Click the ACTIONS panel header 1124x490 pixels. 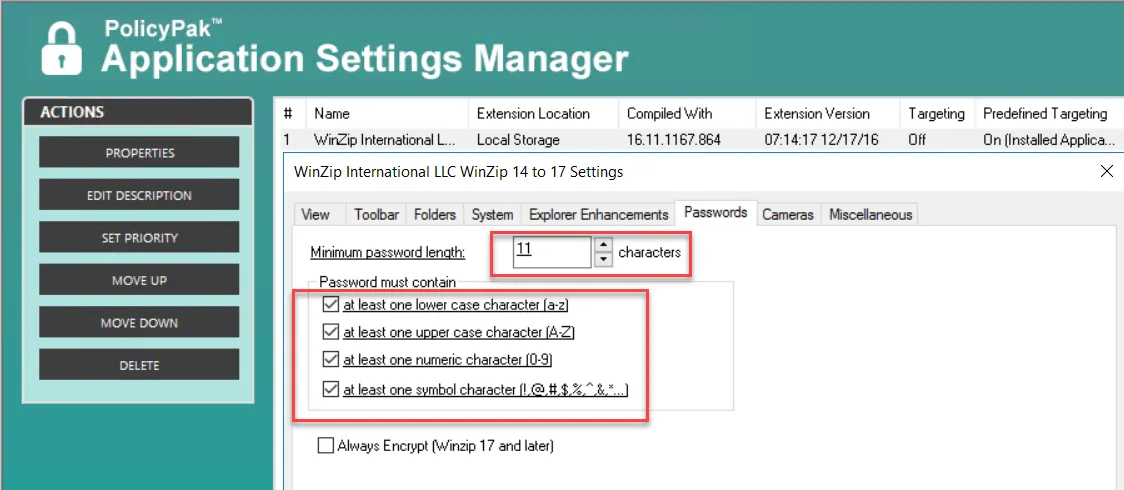pos(138,112)
